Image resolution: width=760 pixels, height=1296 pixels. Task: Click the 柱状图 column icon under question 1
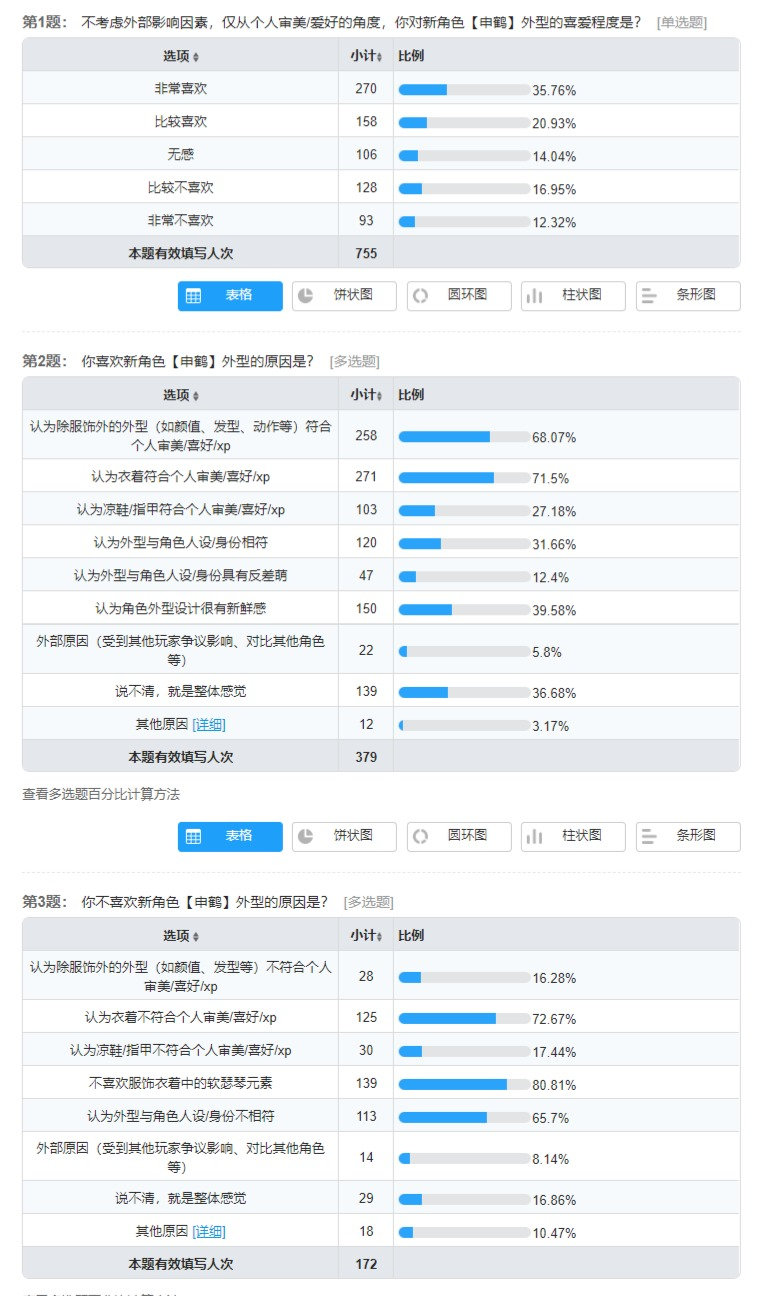[535, 296]
